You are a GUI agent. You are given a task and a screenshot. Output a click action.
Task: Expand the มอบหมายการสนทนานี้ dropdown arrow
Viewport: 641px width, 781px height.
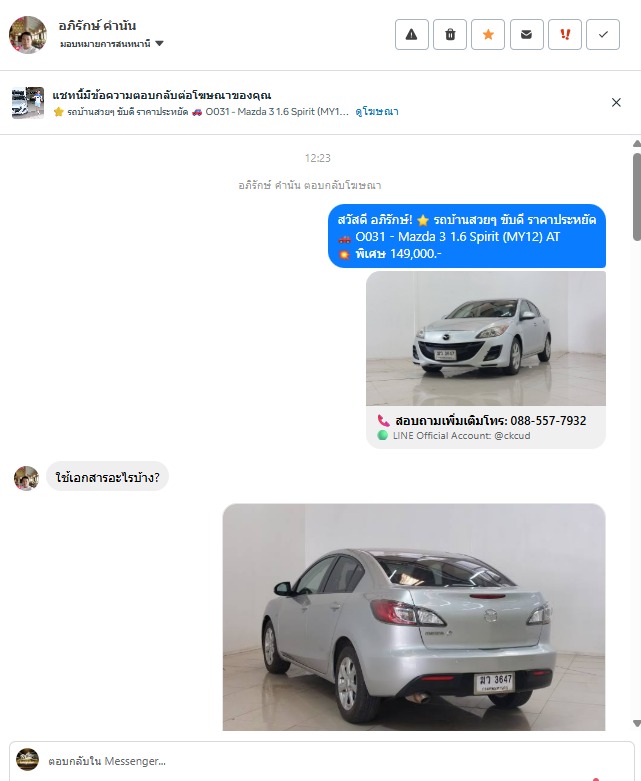159,43
